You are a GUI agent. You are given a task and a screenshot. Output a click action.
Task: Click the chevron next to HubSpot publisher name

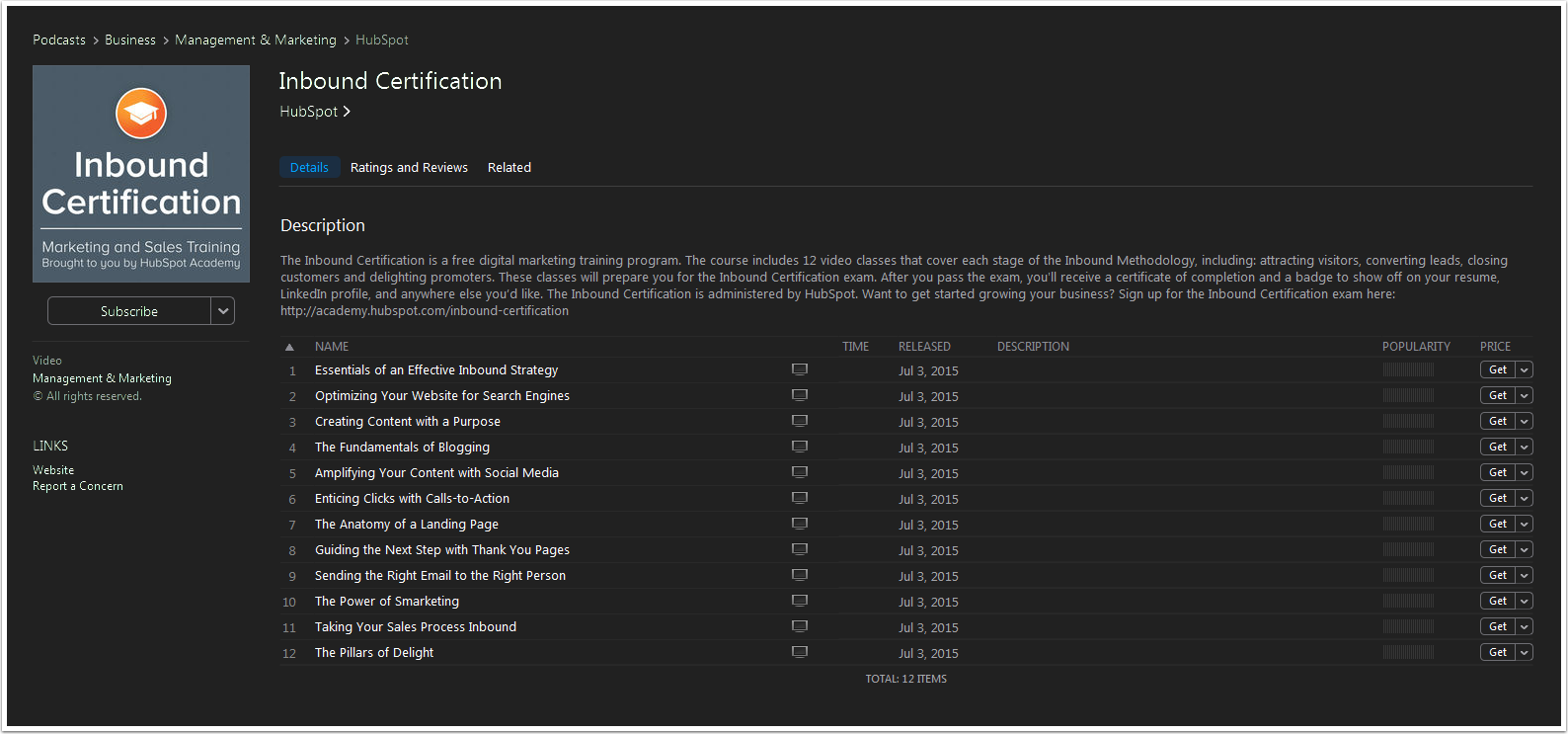(x=347, y=112)
